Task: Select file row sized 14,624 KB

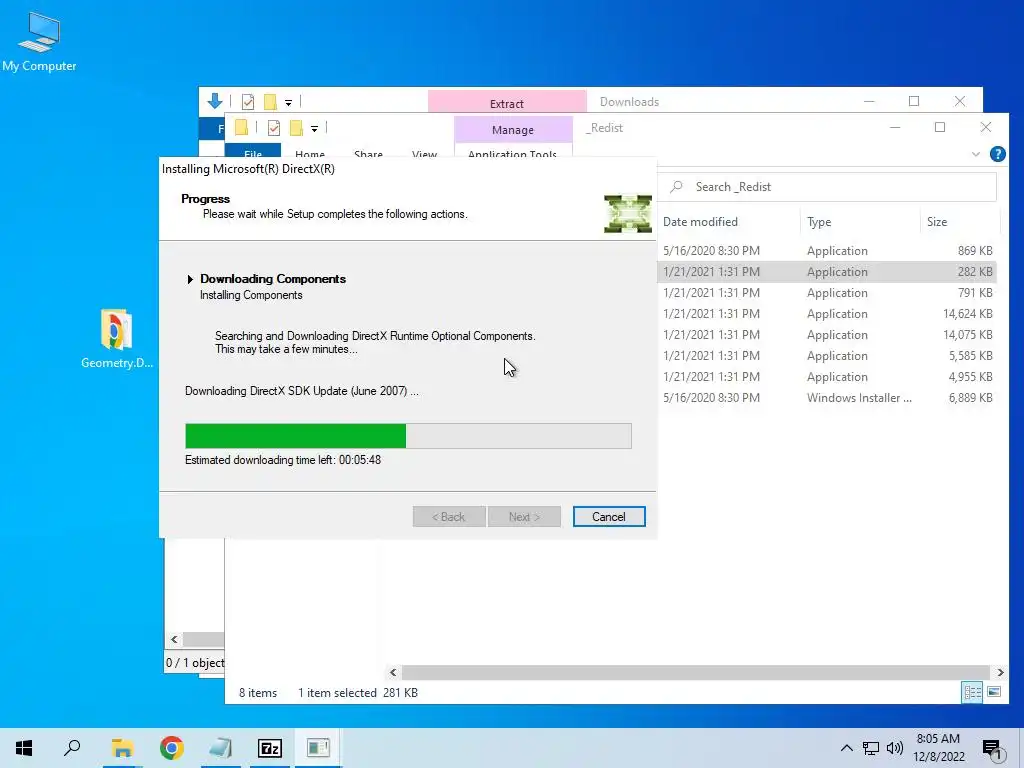Action: point(827,313)
